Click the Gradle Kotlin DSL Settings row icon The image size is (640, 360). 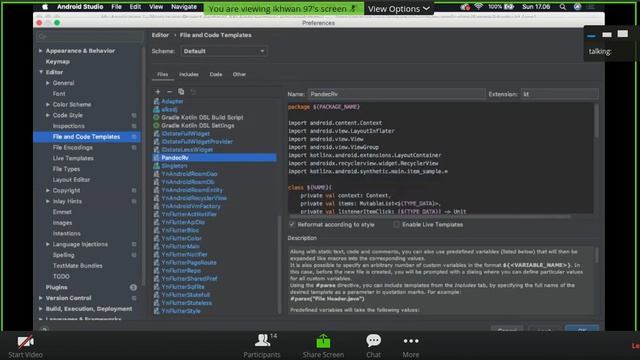[156, 125]
